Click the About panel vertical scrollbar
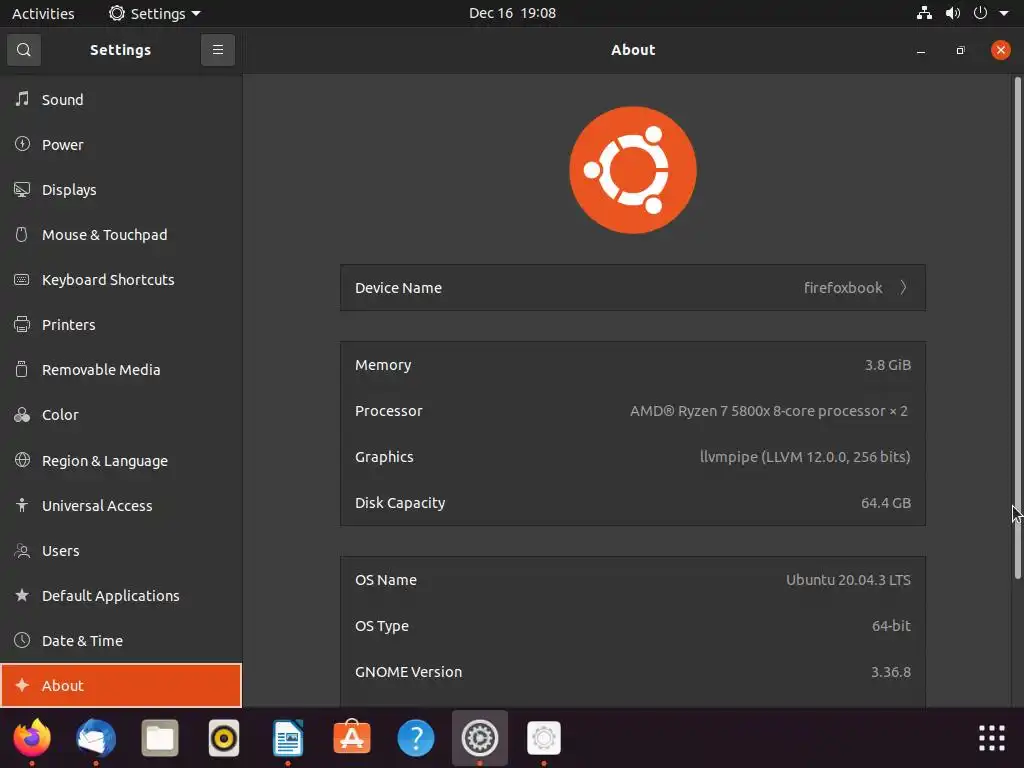Image resolution: width=1024 pixels, height=768 pixels. (x=1017, y=328)
